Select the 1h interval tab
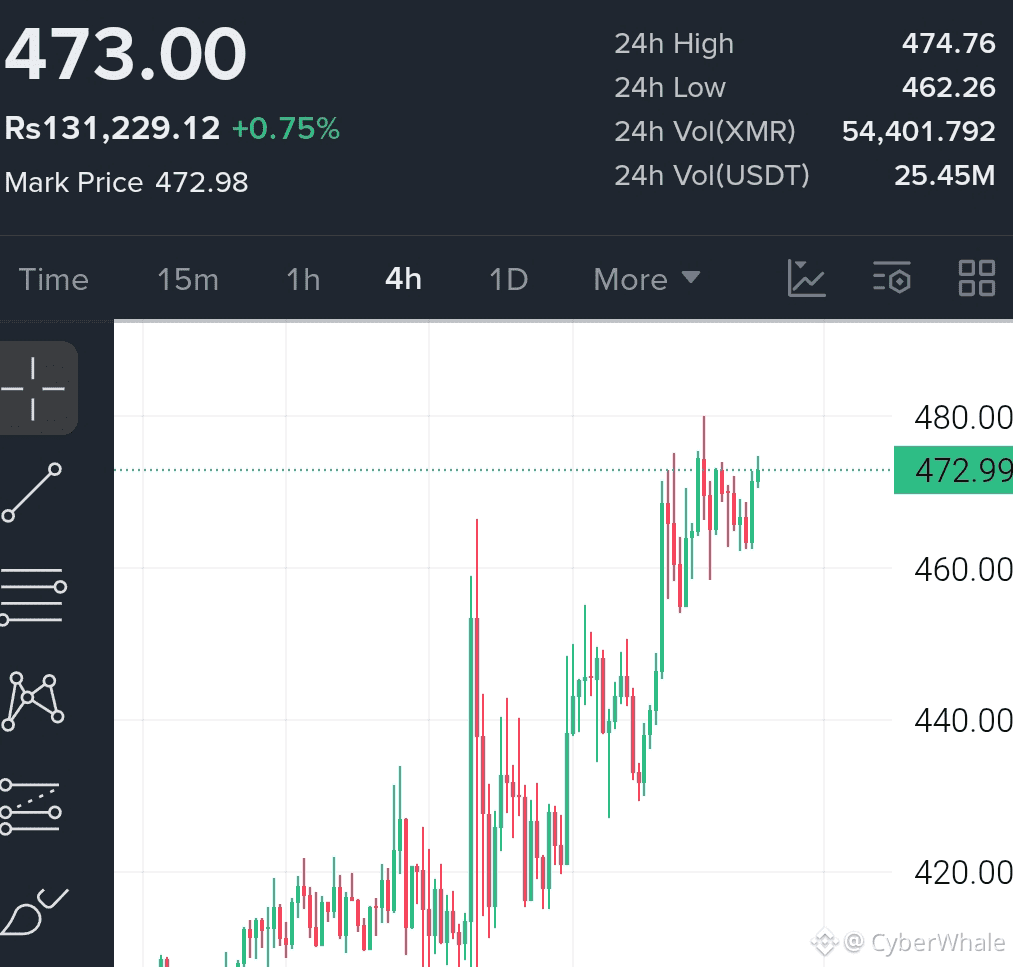The height and width of the screenshot is (967, 1013). point(303,279)
